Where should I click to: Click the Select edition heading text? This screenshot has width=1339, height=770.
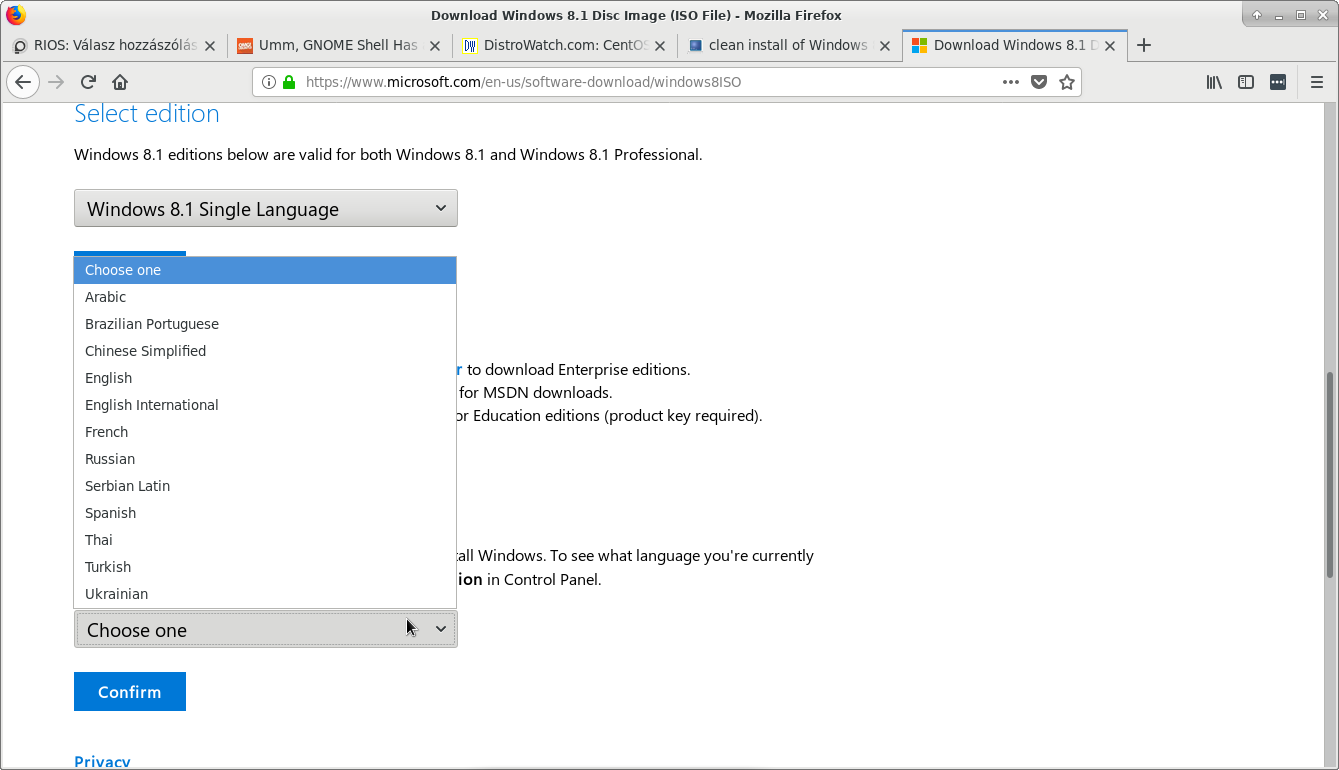pos(147,114)
